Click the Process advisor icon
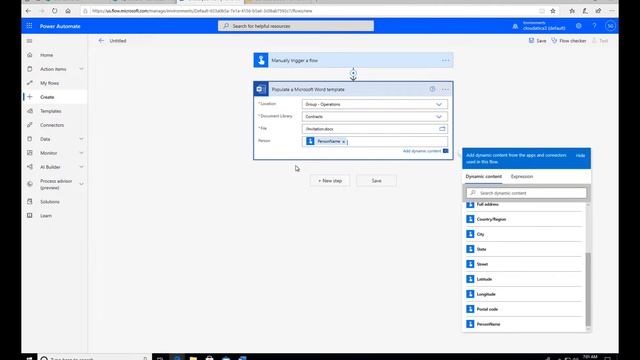 point(29,184)
